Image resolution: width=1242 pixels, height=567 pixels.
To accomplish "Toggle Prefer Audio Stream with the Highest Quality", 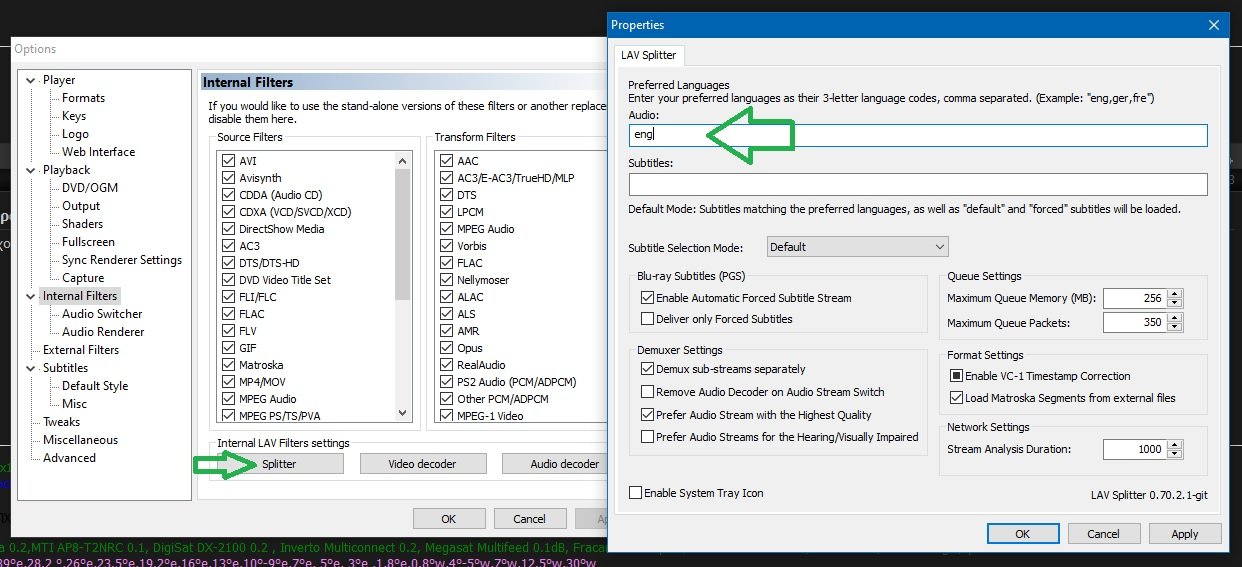I will click(x=756, y=415).
